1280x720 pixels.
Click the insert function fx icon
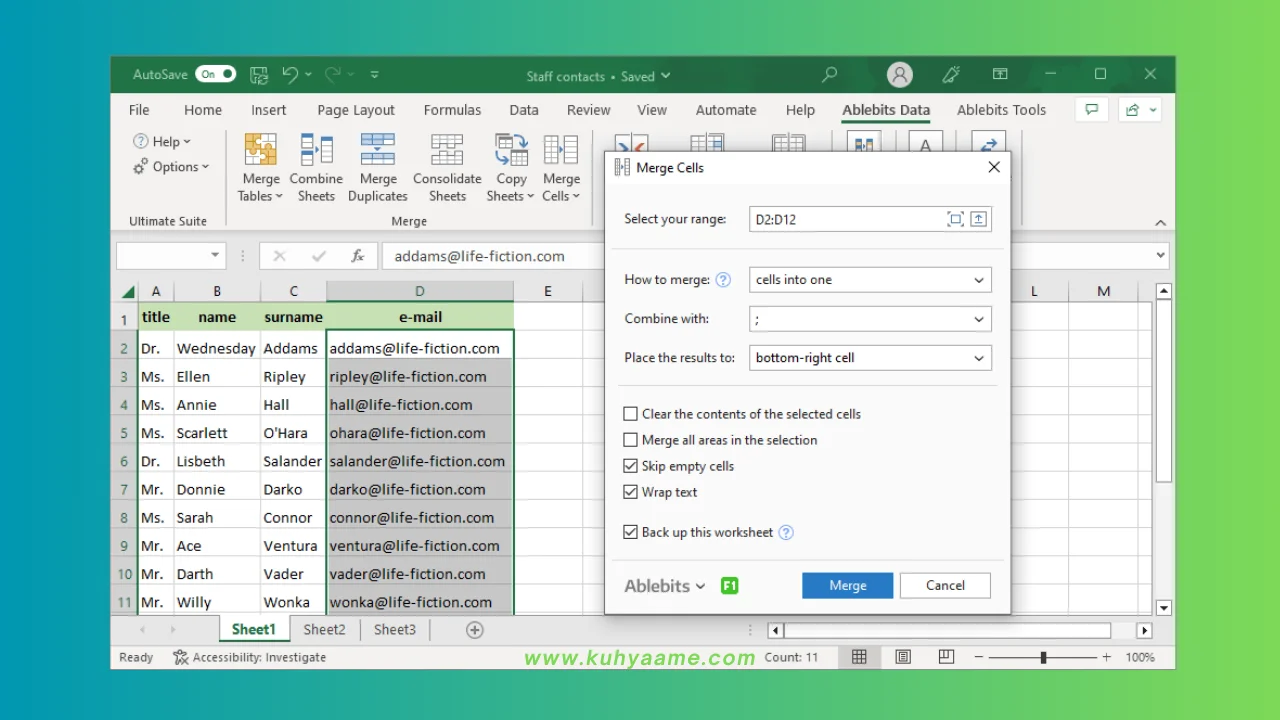(357, 256)
